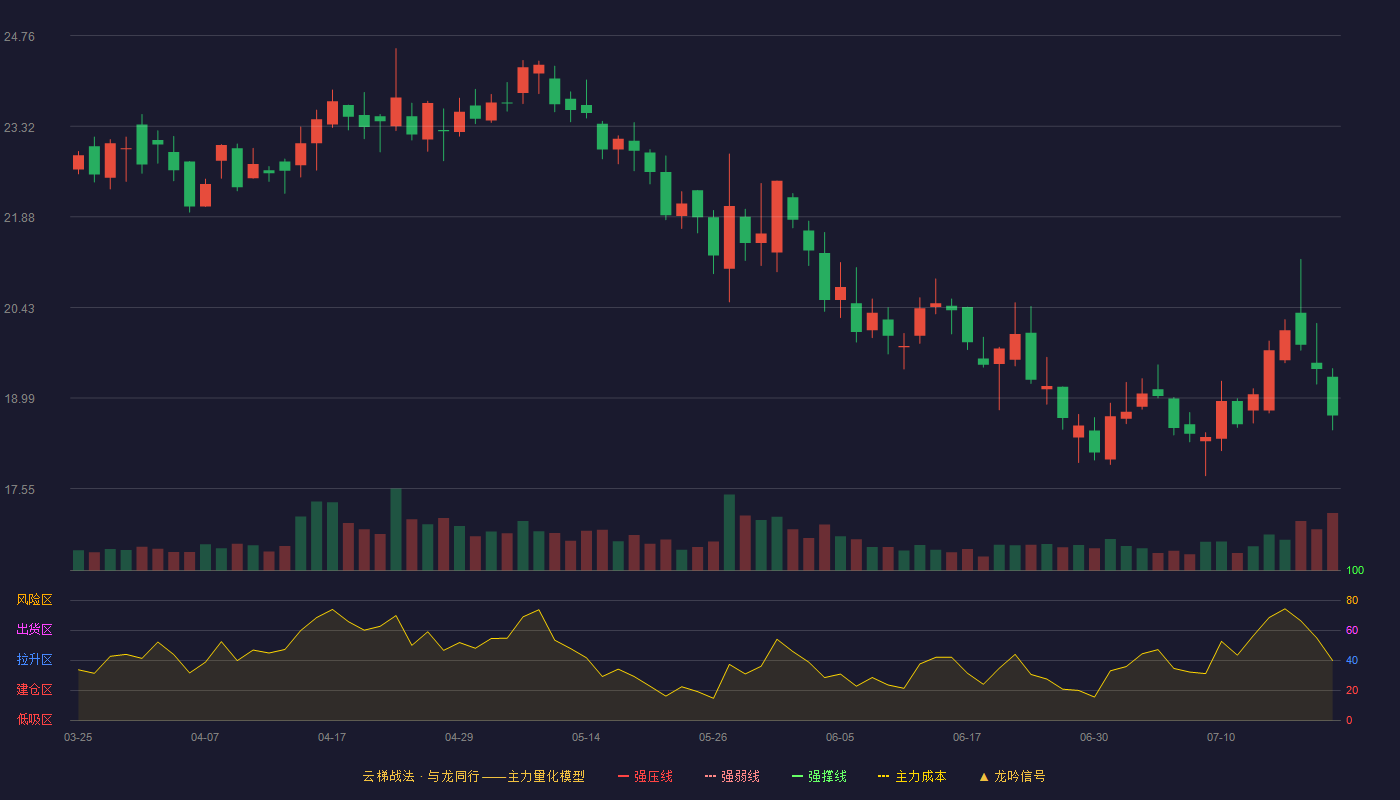Screen dimensions: 1400x800
Task: Select the 建仓区 zone label
Action: pos(34,690)
